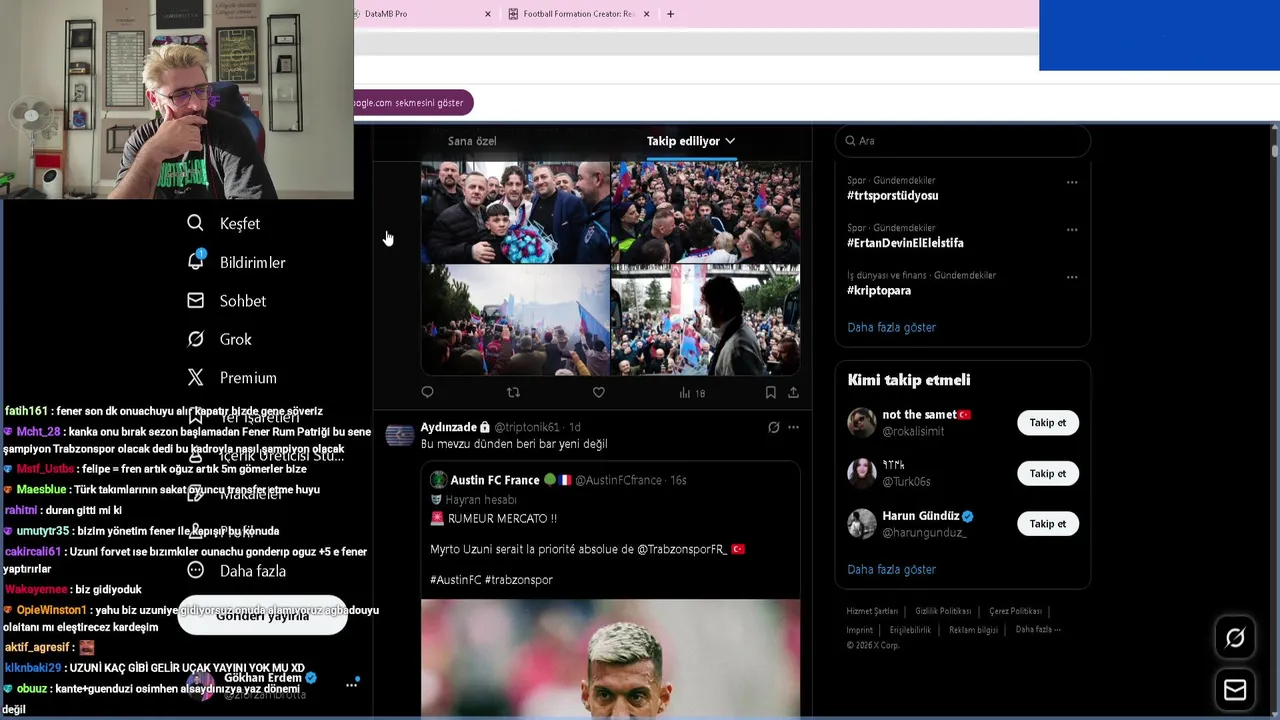Viewport: 1280px width, 720px height.
Task: View analytics showing 18 views
Action: 692,393
